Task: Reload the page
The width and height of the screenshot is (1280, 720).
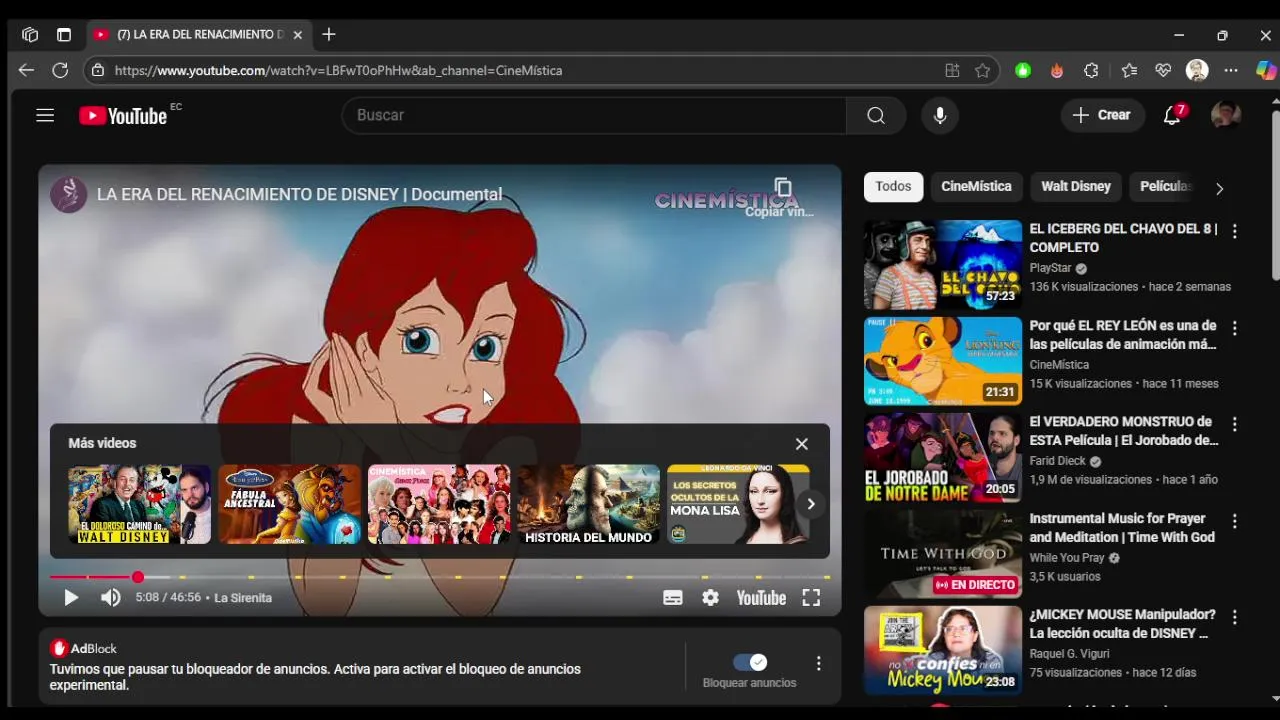Action: click(x=60, y=70)
